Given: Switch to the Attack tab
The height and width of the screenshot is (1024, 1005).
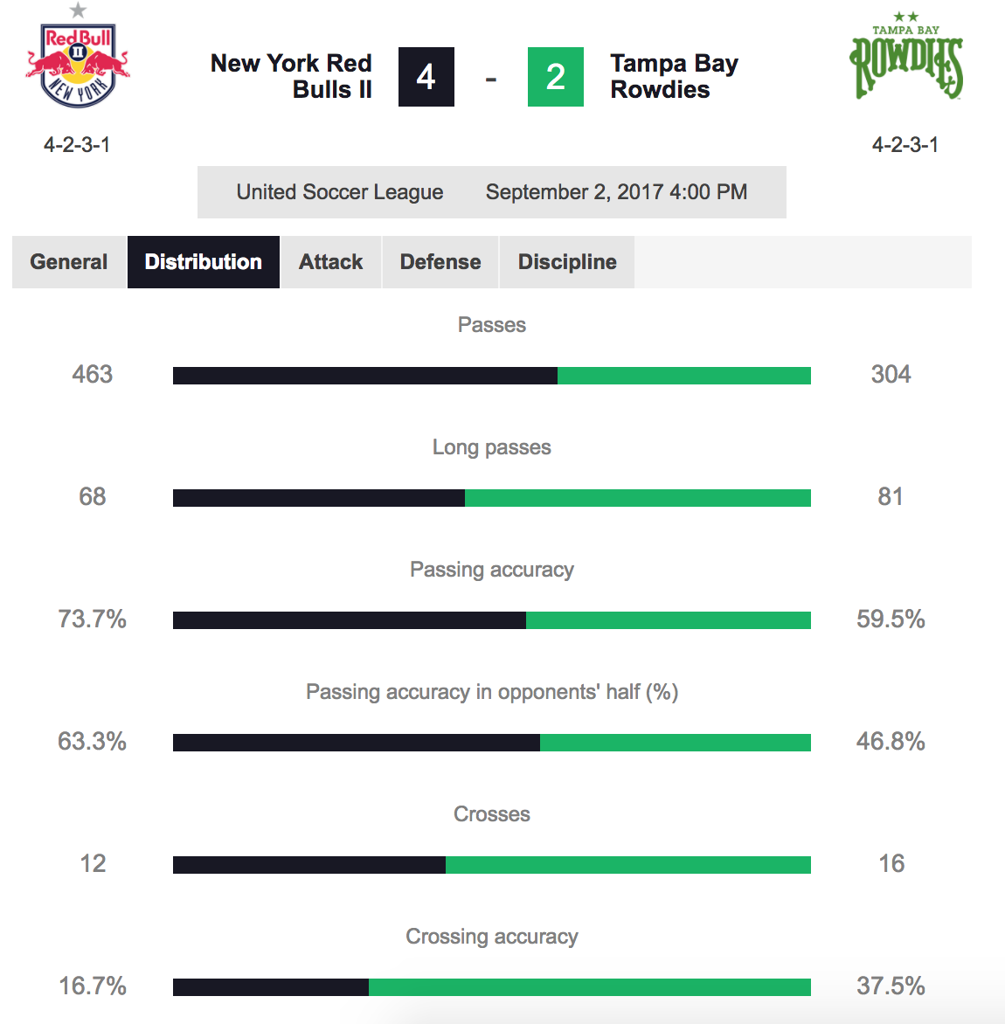Looking at the screenshot, I should pyautogui.click(x=330, y=262).
